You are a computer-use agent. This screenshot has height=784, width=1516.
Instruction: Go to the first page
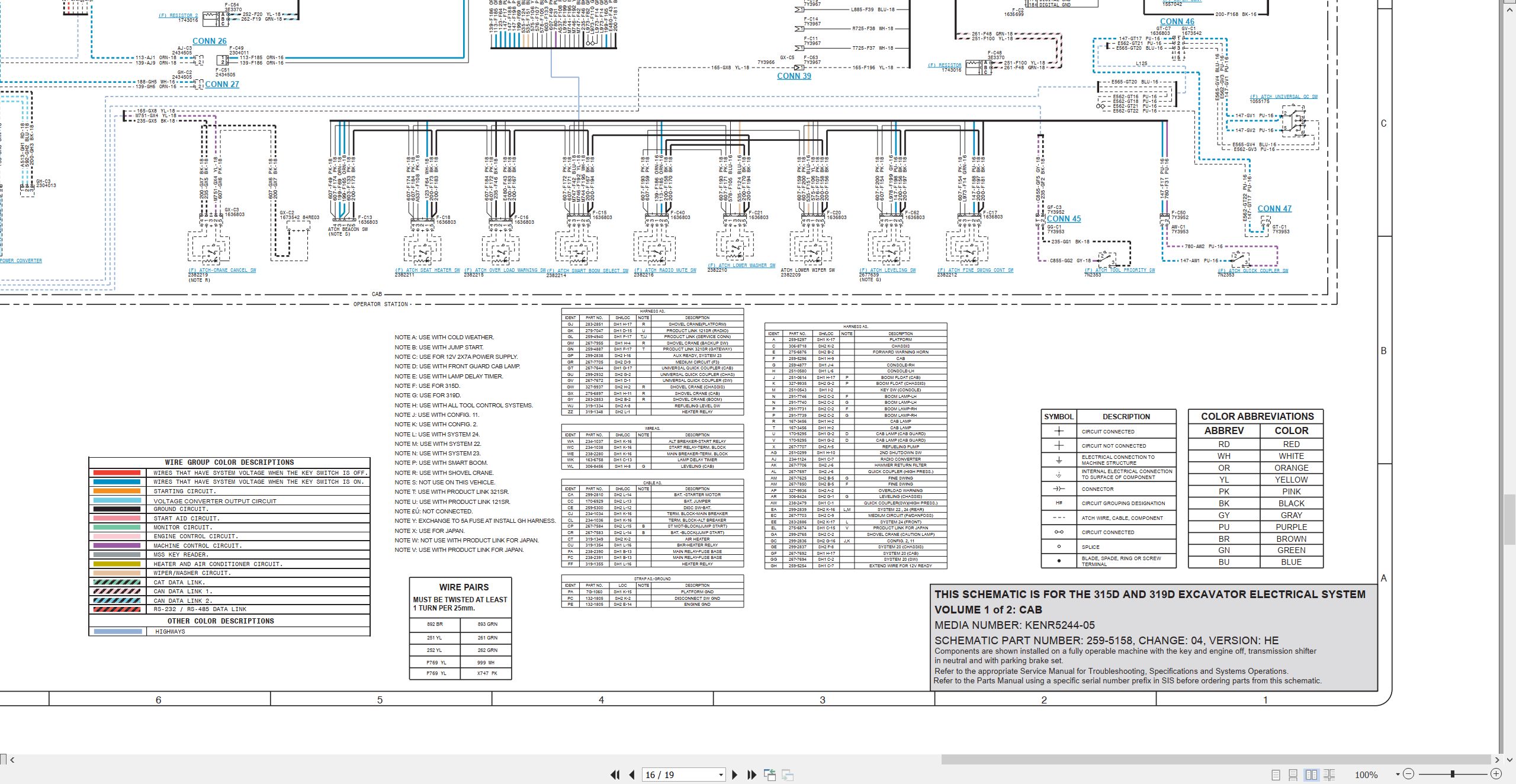[x=615, y=775]
